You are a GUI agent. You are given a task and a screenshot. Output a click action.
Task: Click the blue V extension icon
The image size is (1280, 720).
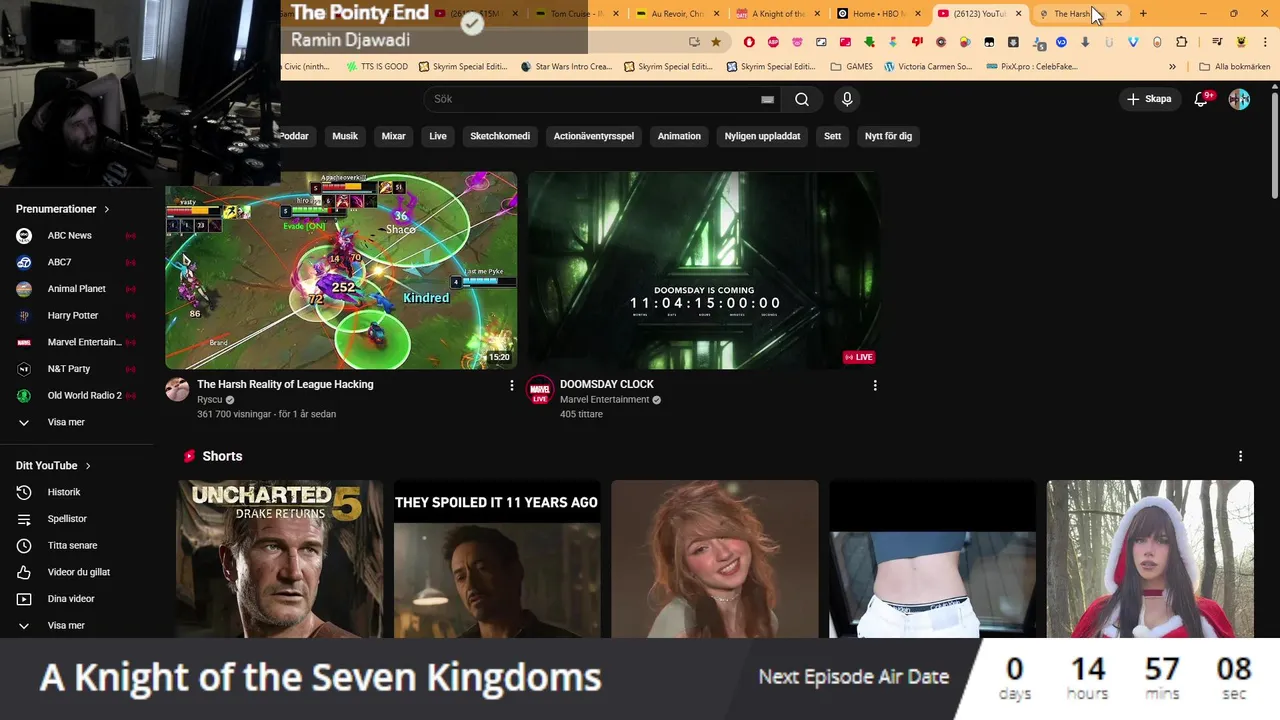tap(1133, 42)
